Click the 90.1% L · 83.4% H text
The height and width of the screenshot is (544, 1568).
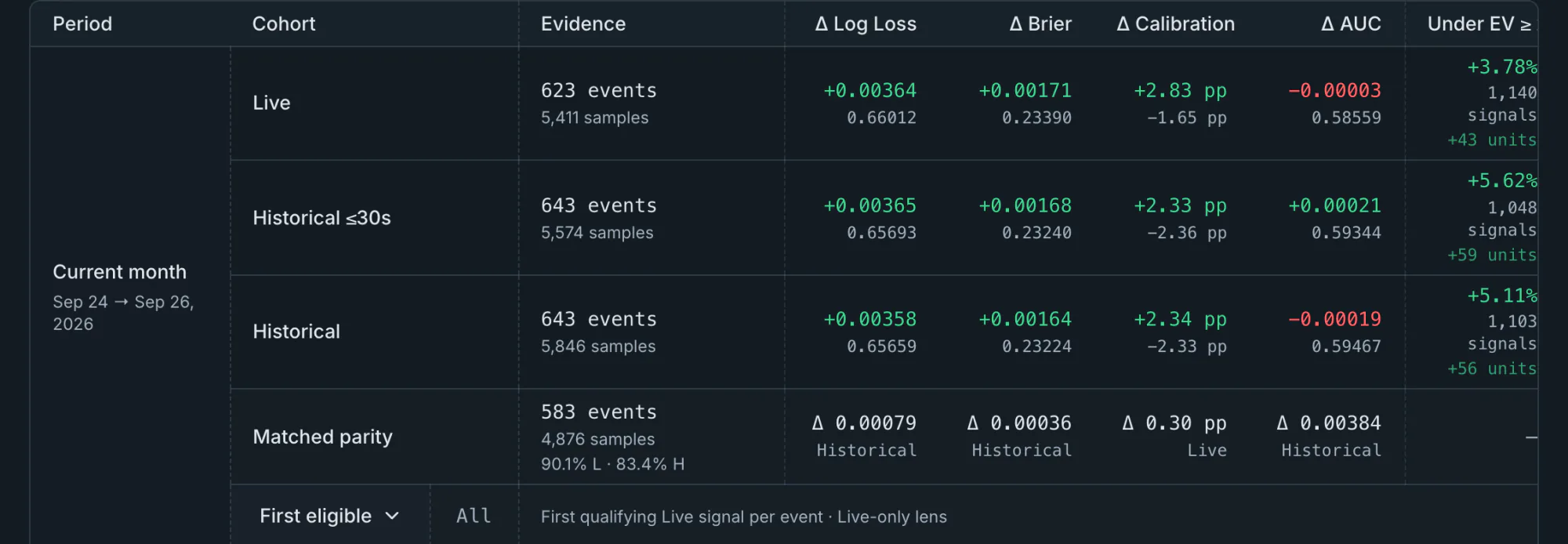[x=612, y=464]
